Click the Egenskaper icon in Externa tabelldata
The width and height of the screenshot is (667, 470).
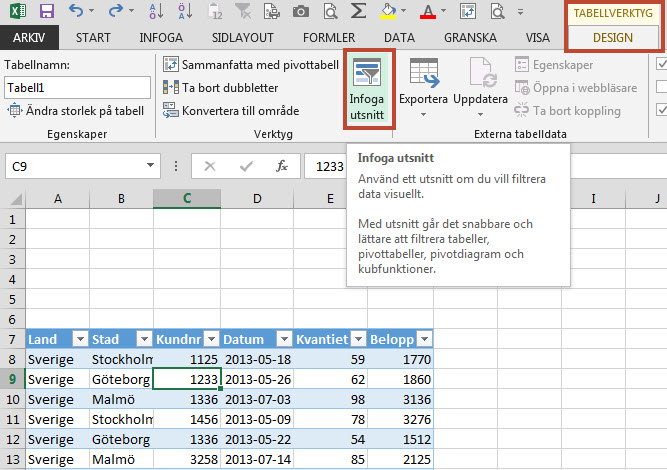pyautogui.click(x=522, y=65)
